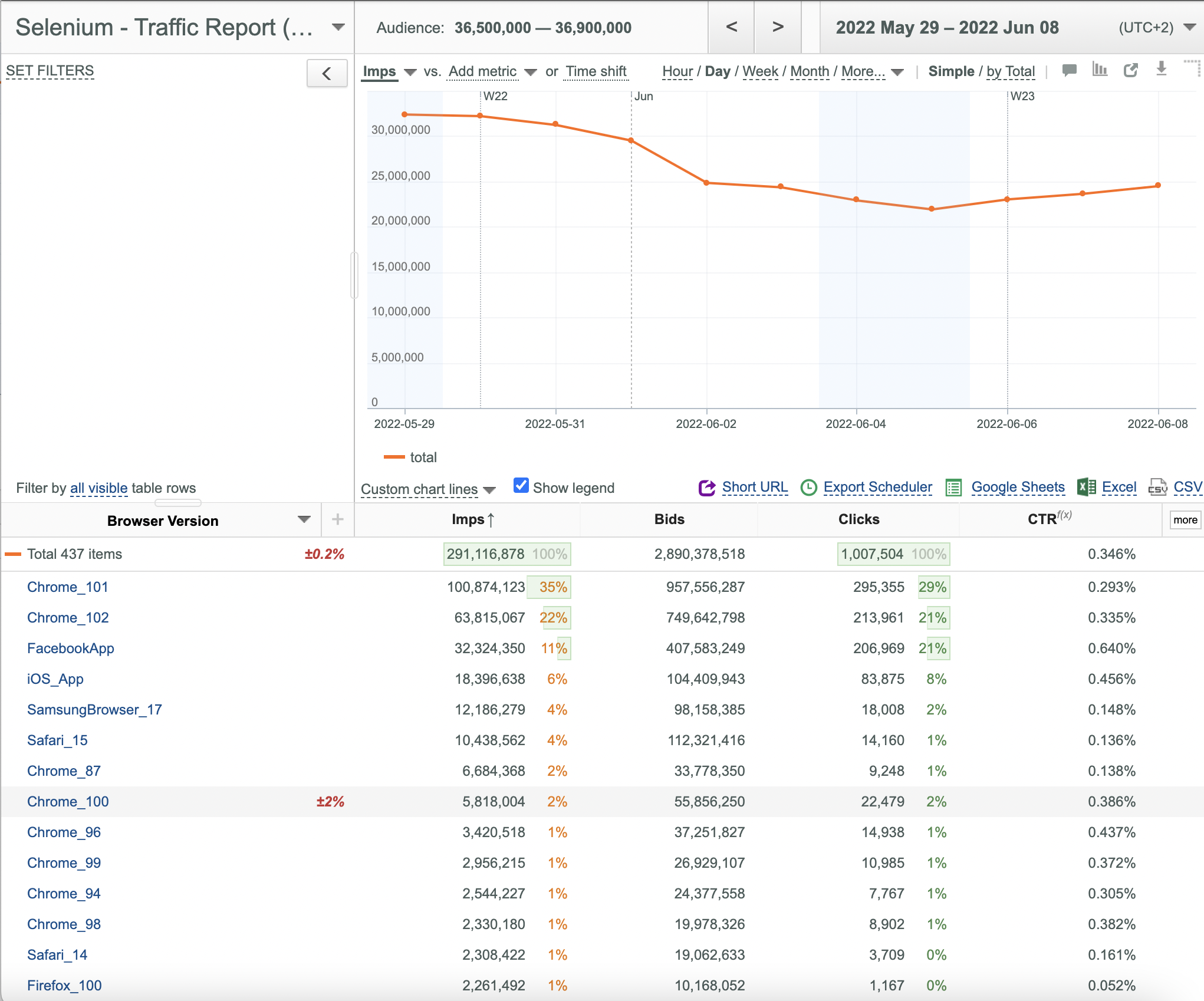Add a column with the plus icon
This screenshot has width=1204, height=1001.
point(337,519)
